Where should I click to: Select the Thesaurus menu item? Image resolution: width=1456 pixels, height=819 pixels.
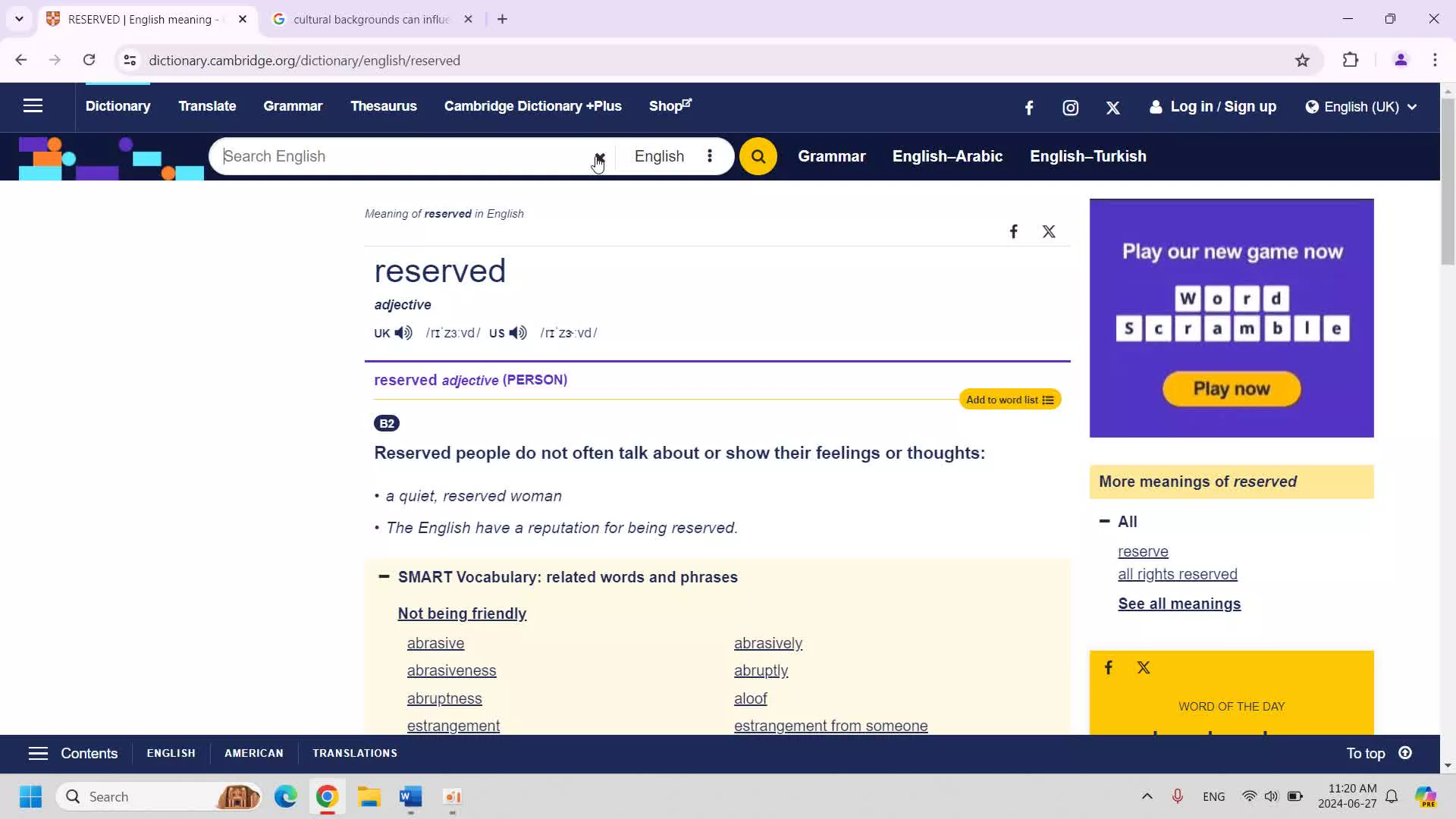384,106
